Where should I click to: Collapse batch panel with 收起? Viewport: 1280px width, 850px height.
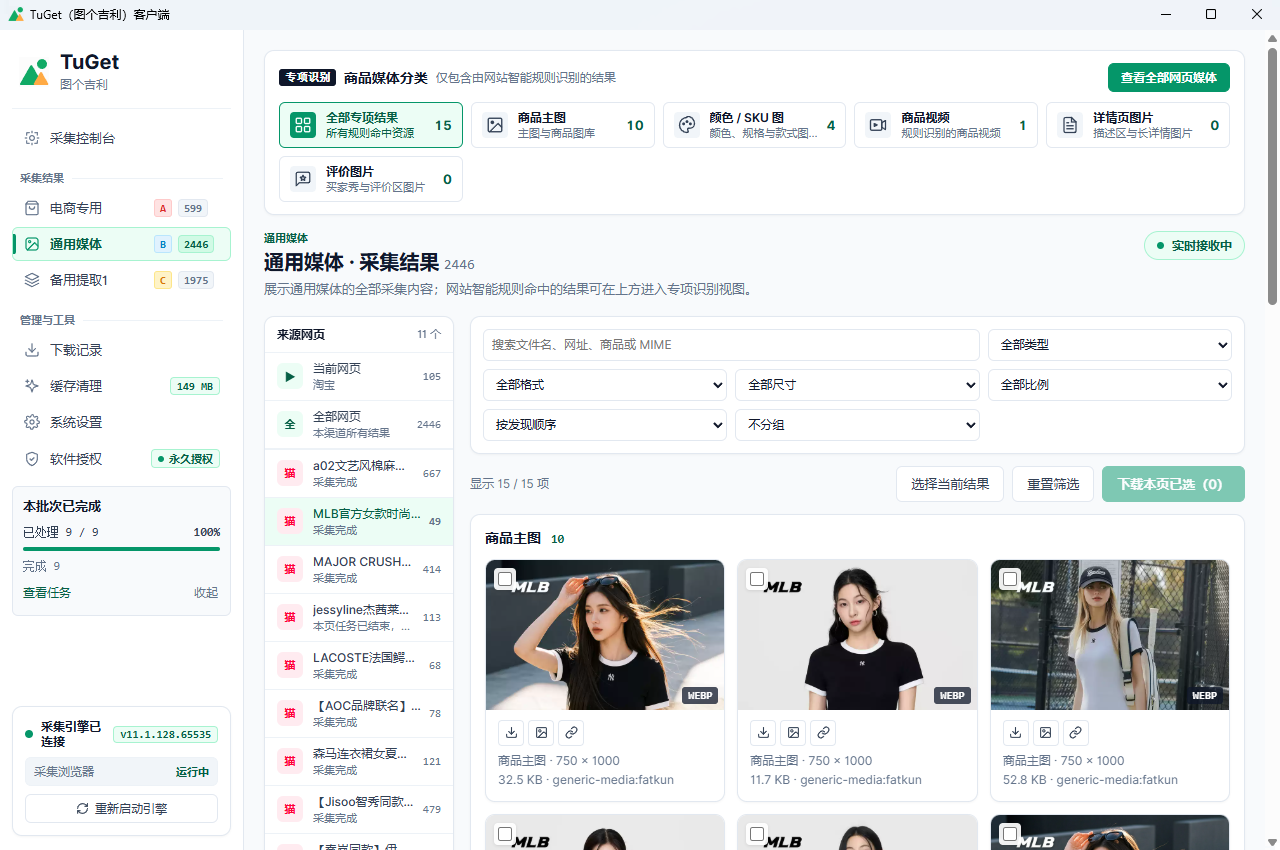pyautogui.click(x=206, y=592)
